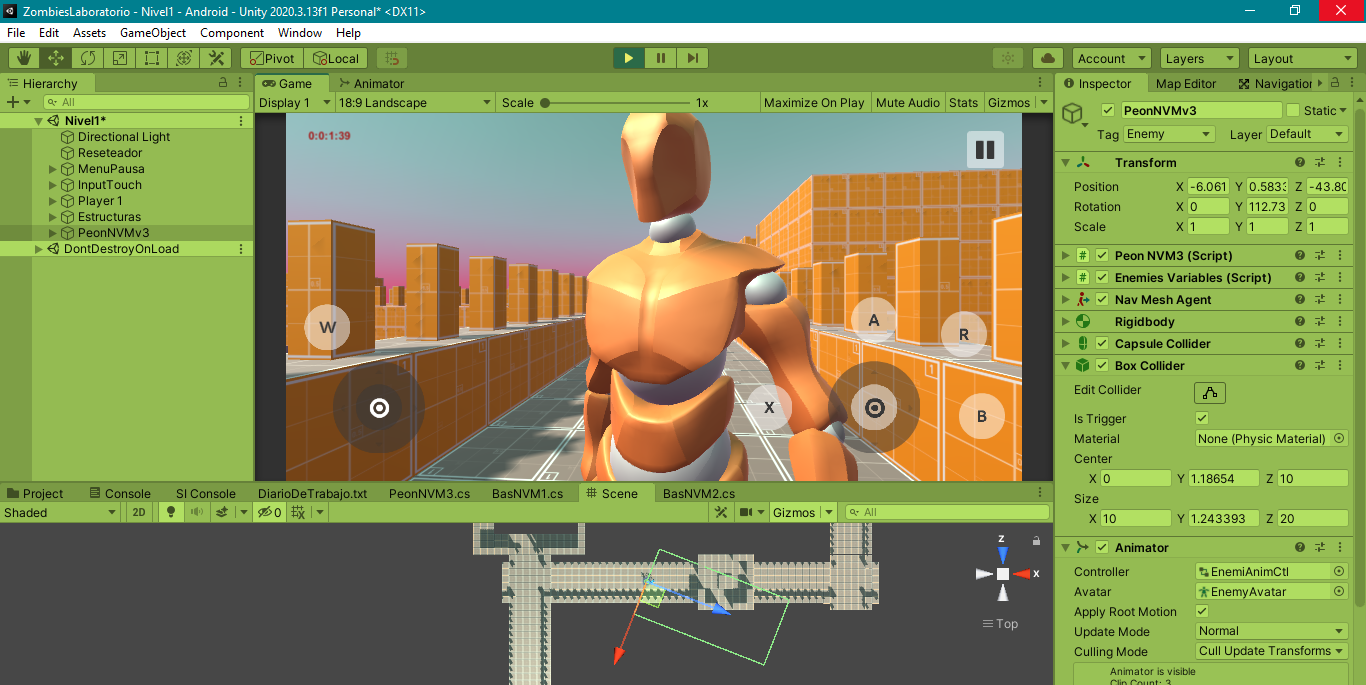Tap the X on-screen game button
Image resolution: width=1366 pixels, height=685 pixels.
point(769,407)
